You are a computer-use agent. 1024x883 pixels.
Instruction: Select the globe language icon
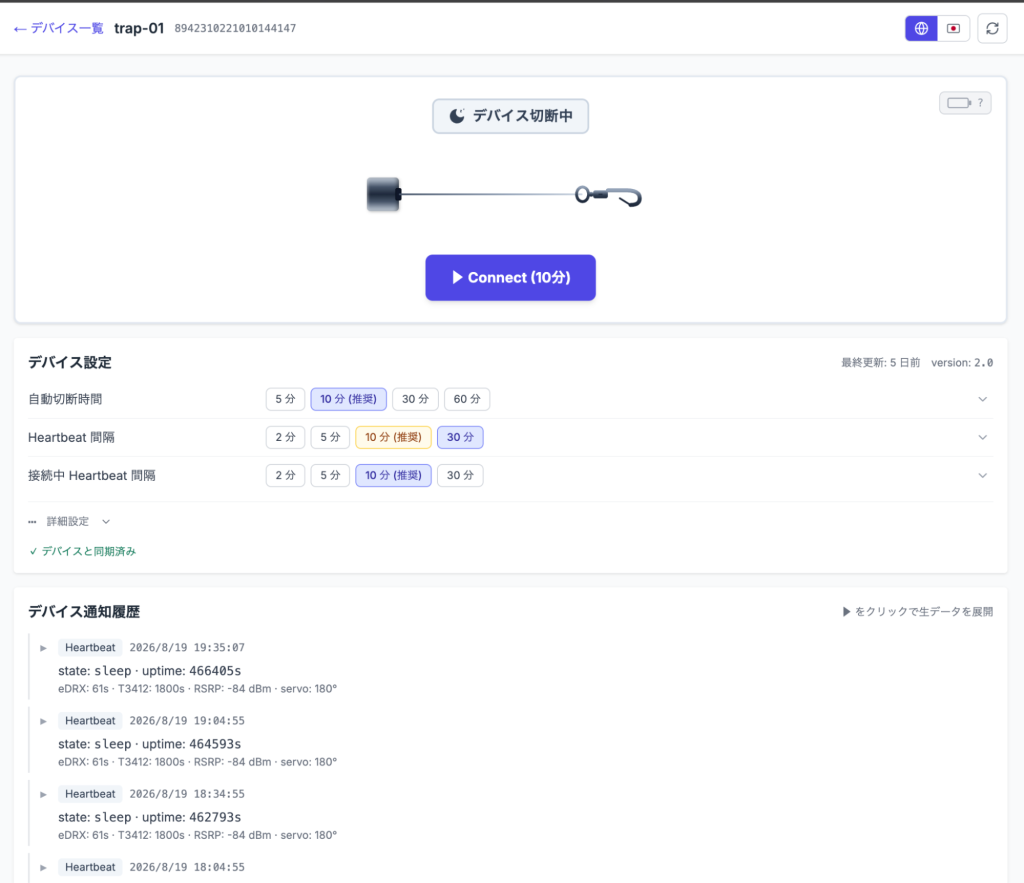pyautogui.click(x=921, y=29)
